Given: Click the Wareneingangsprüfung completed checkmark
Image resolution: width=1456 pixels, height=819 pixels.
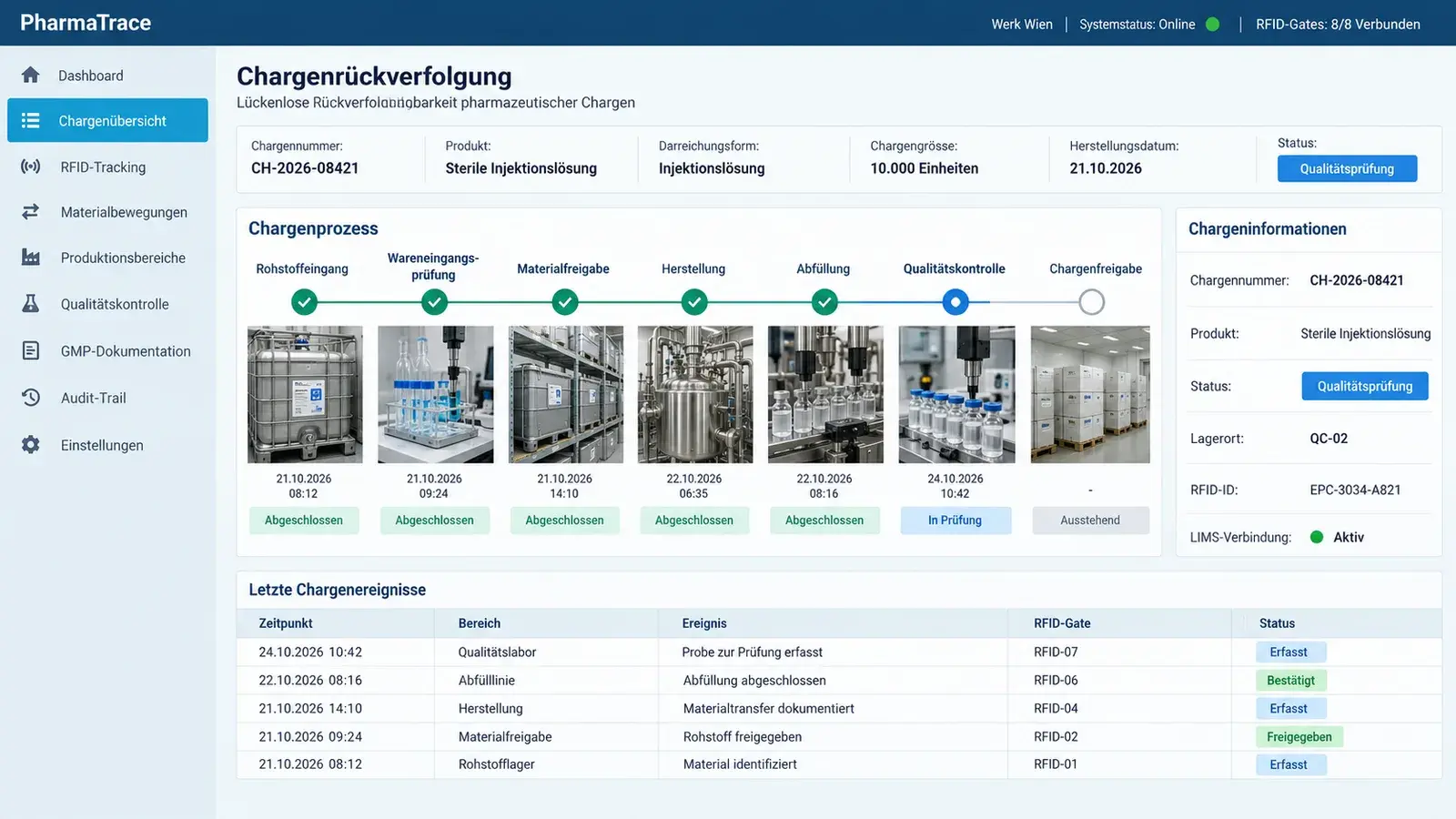Looking at the screenshot, I should (434, 301).
